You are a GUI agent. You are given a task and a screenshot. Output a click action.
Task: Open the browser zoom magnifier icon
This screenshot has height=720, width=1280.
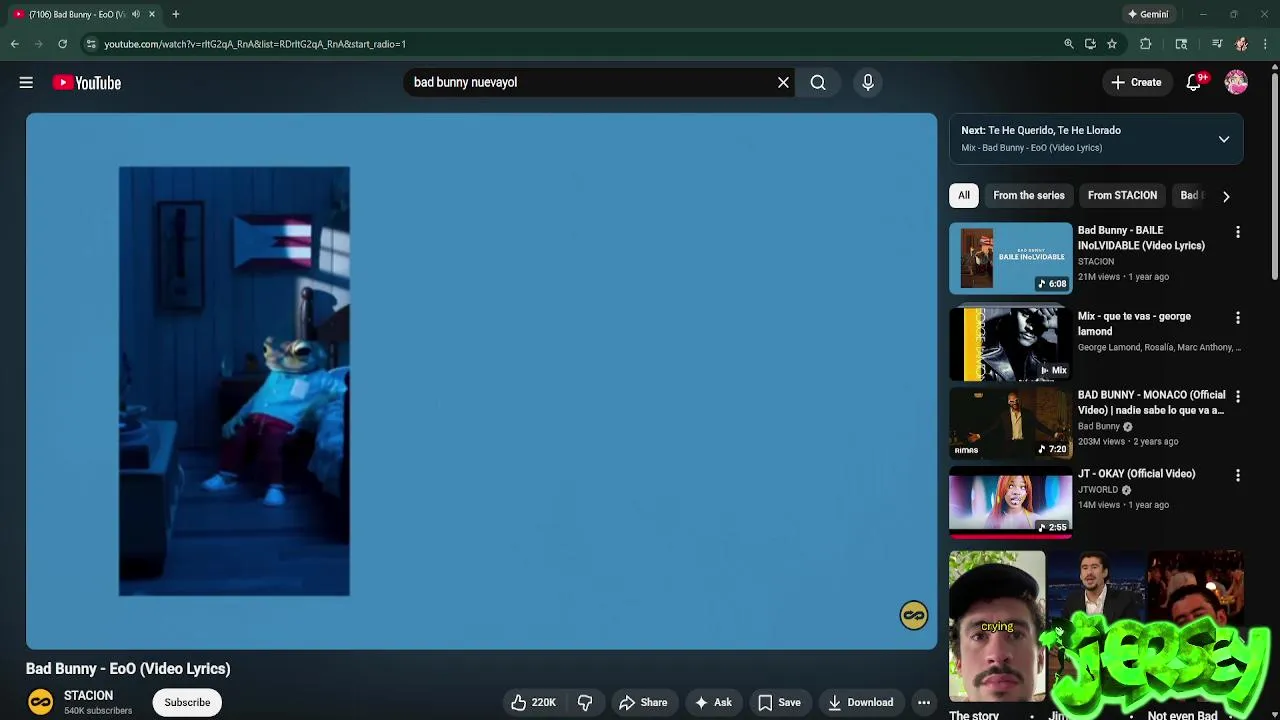(x=1069, y=44)
